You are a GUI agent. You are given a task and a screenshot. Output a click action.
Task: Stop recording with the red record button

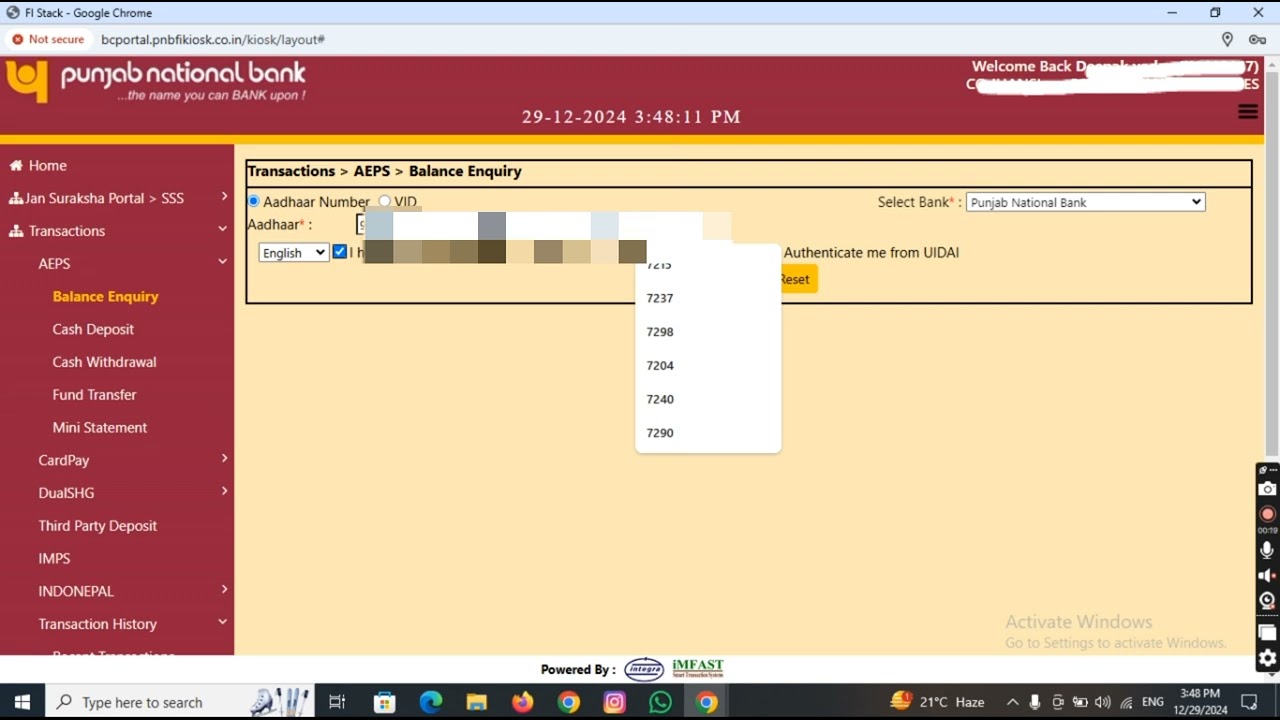pyautogui.click(x=1267, y=514)
